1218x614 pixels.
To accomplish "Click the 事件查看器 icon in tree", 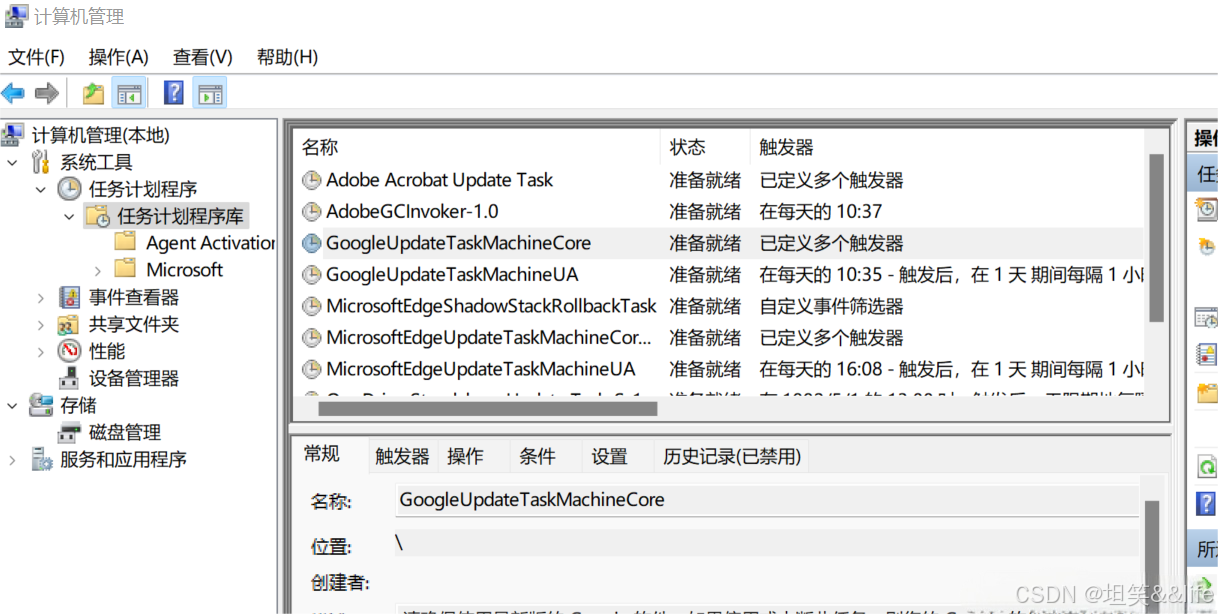I will tap(69, 297).
